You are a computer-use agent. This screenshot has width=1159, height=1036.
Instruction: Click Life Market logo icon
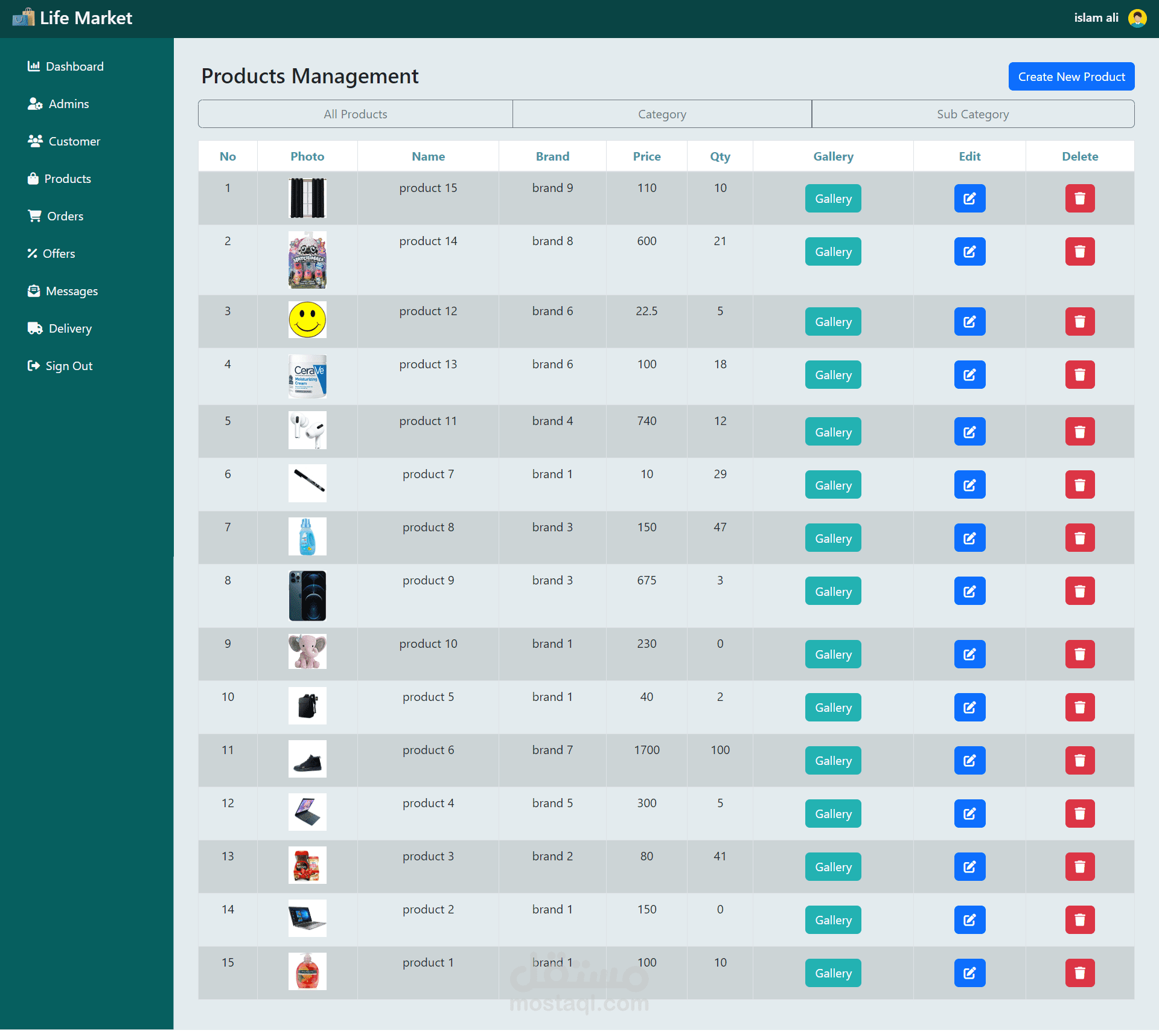point(24,18)
